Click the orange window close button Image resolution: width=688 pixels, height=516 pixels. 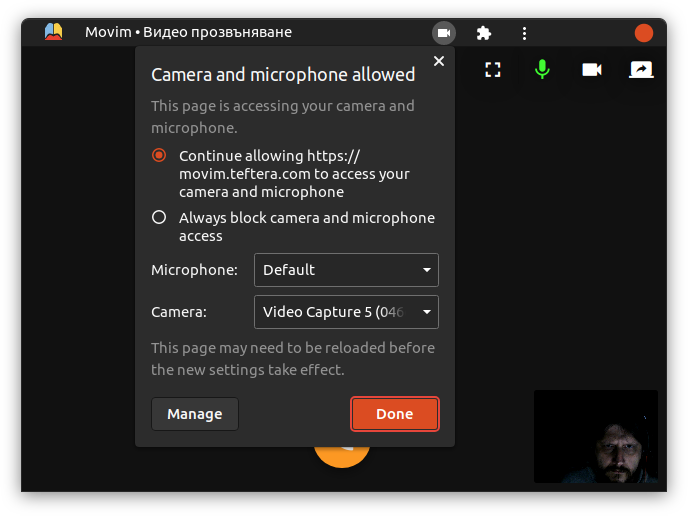point(644,33)
